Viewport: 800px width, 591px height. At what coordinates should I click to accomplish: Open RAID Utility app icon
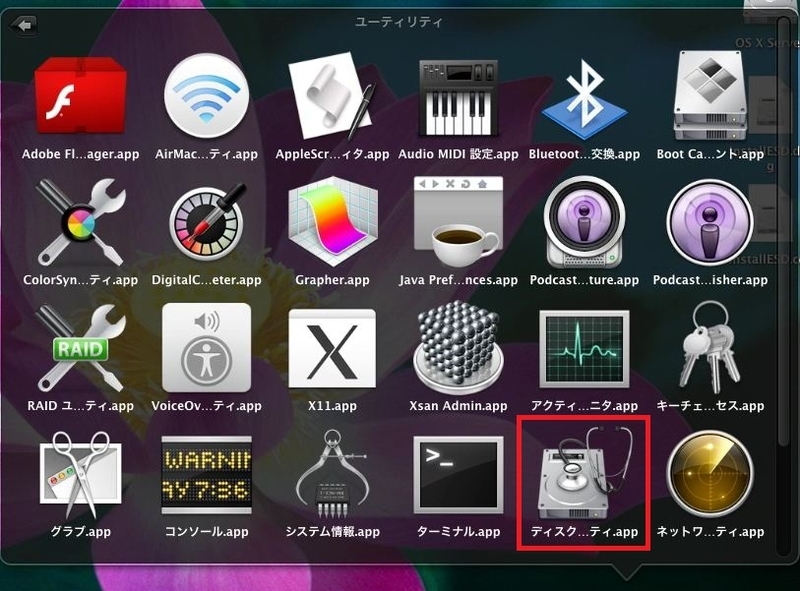[x=81, y=349]
